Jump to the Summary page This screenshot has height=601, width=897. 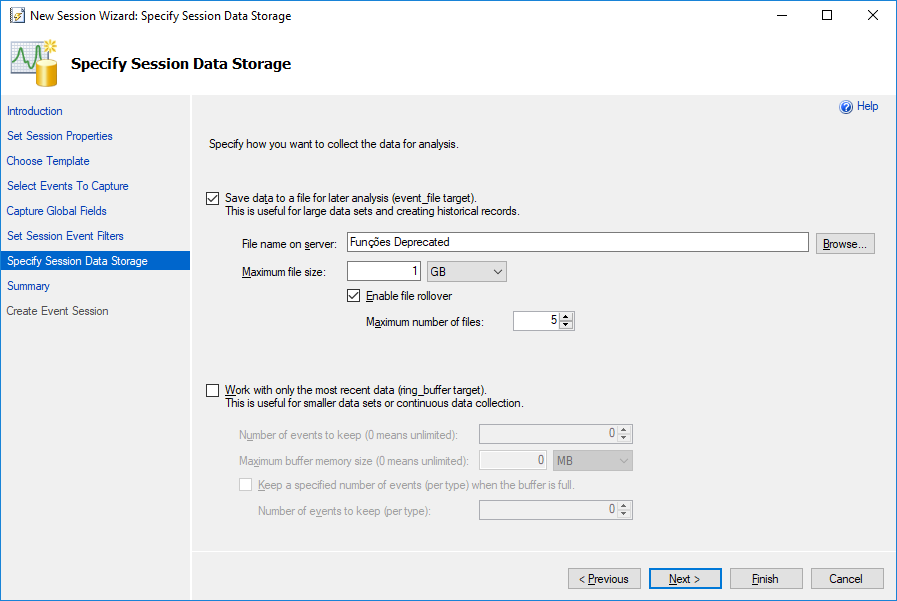click(28, 286)
